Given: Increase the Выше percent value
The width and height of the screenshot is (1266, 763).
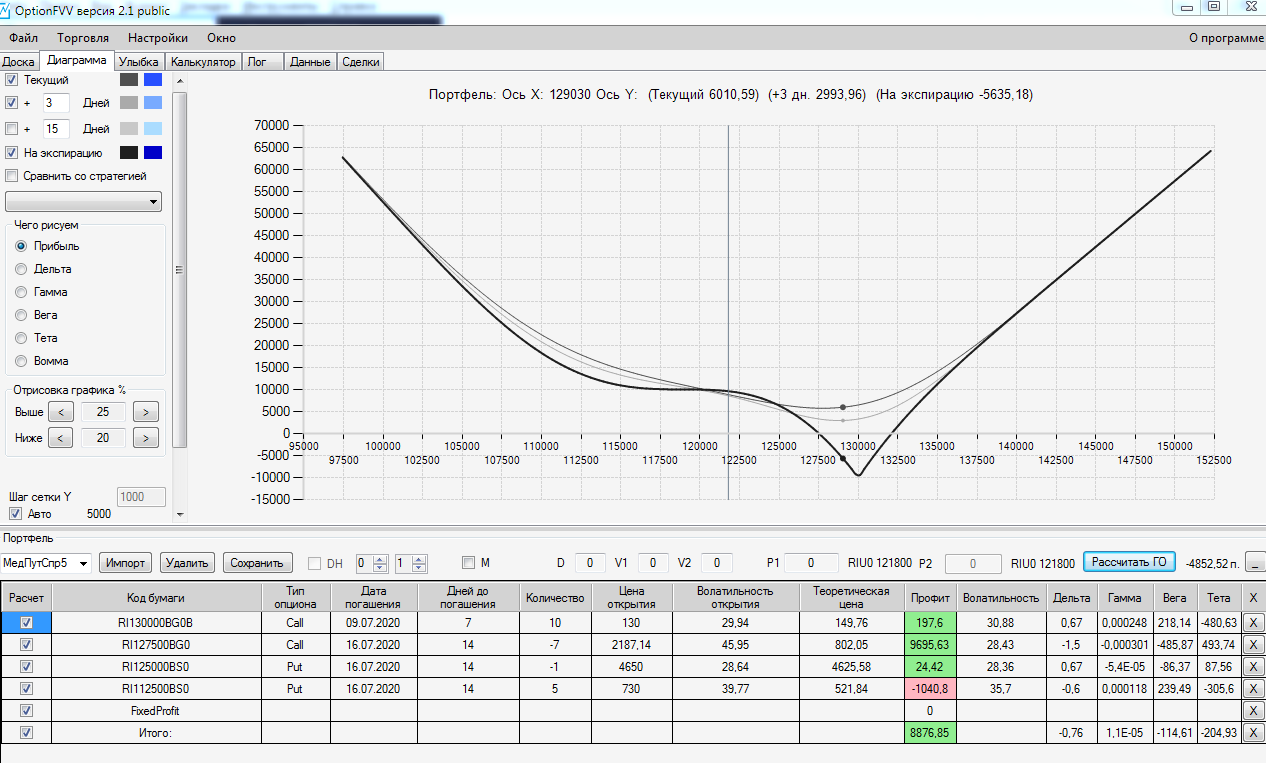Looking at the screenshot, I should point(146,412).
